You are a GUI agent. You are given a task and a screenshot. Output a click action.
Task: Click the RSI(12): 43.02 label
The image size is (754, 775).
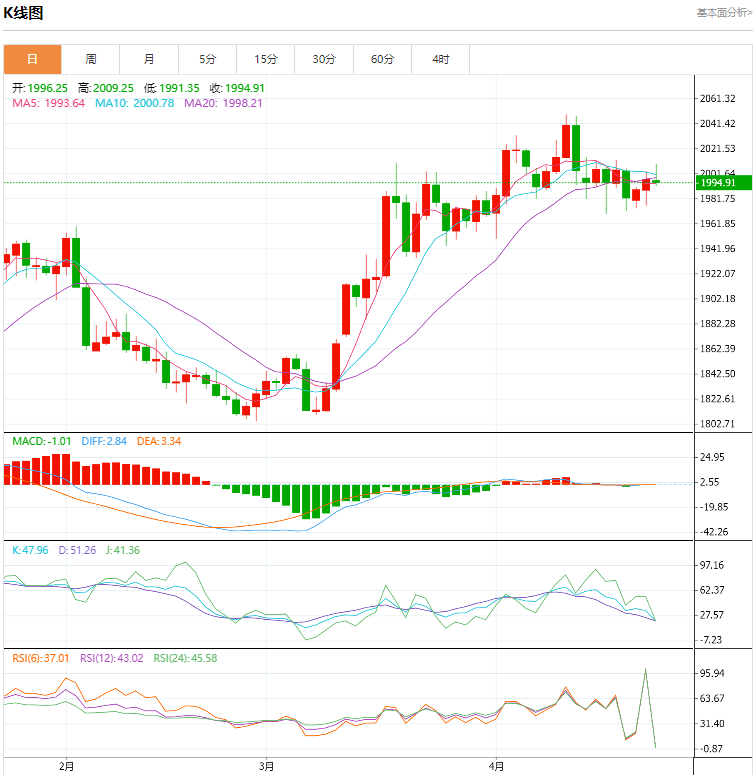112,658
